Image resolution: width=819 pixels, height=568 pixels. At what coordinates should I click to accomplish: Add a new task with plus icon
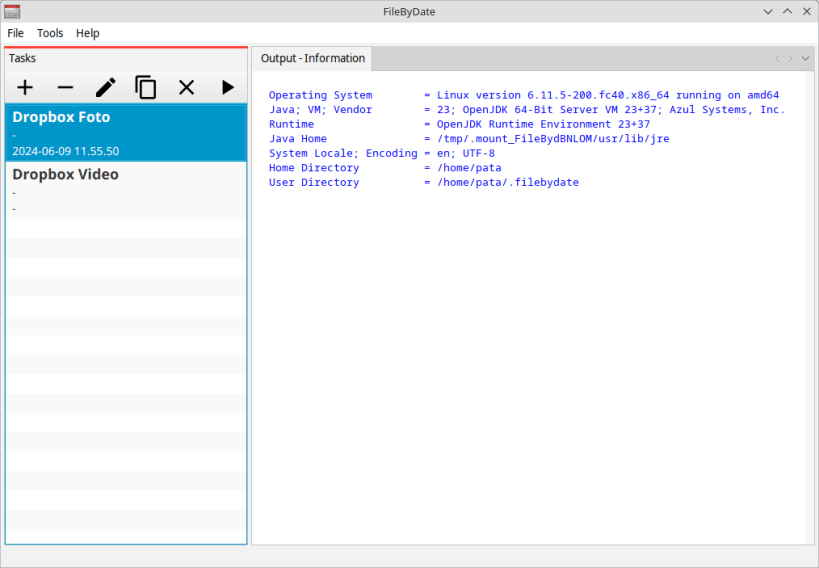(25, 87)
